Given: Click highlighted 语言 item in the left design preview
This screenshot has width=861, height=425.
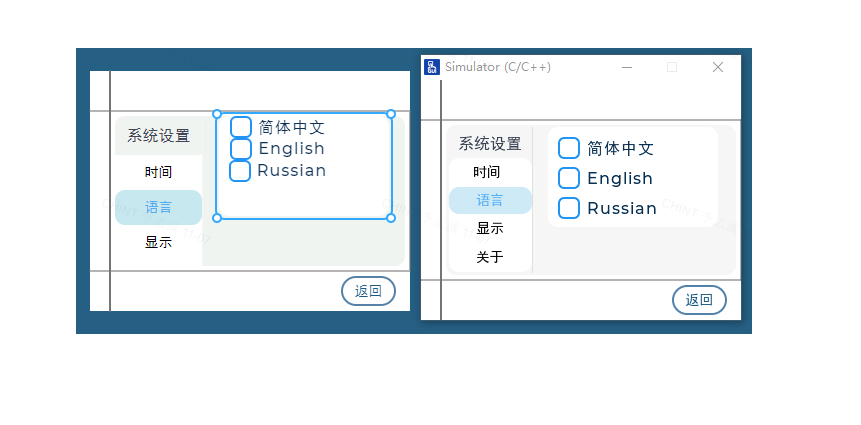Looking at the screenshot, I should tap(159, 207).
